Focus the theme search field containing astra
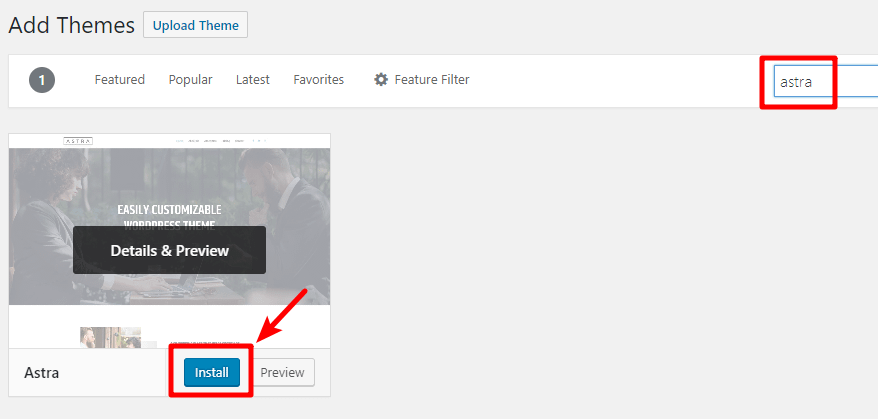 (825, 81)
